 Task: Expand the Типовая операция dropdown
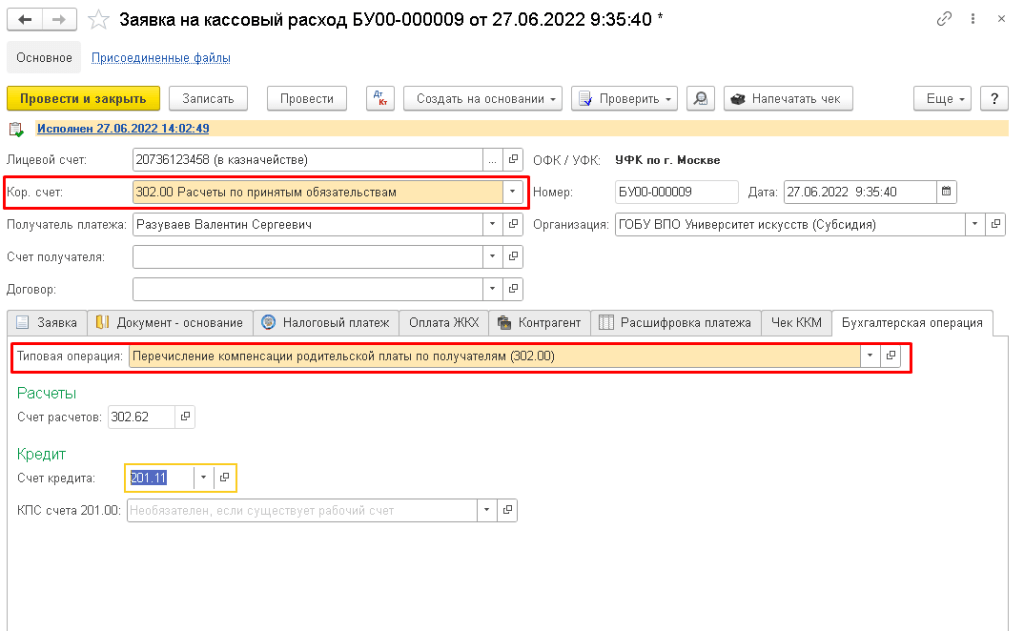pyautogui.click(x=869, y=356)
